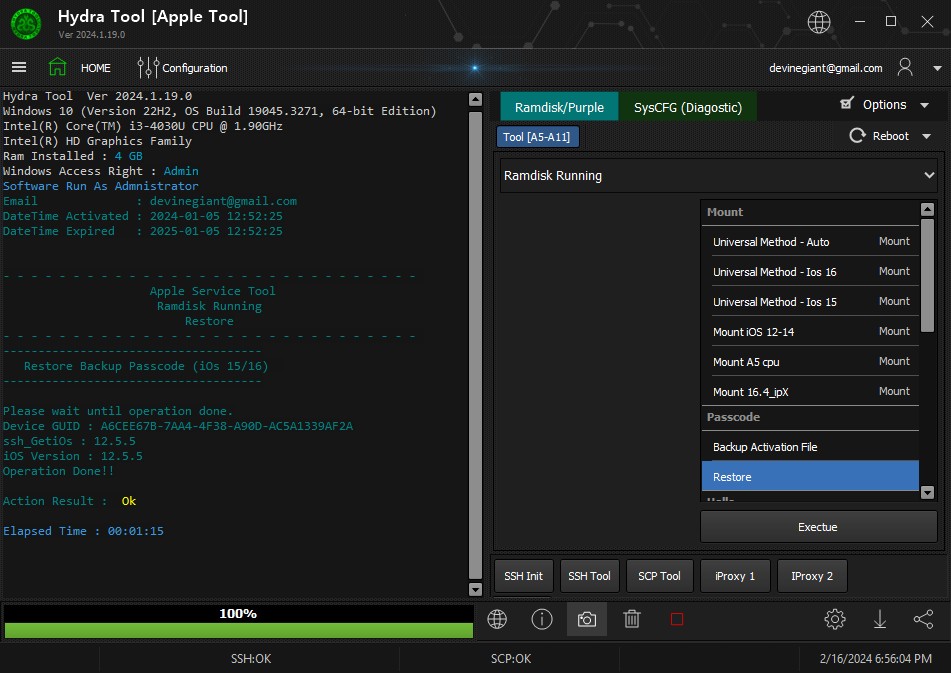Click the Reboot button label
The height and width of the screenshot is (673, 951).
(x=890, y=136)
